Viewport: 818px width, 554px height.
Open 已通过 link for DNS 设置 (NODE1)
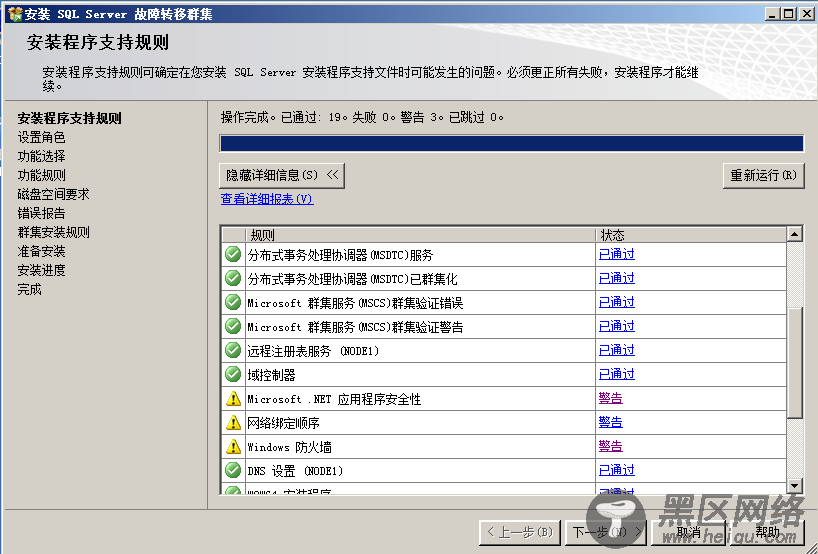coord(617,470)
